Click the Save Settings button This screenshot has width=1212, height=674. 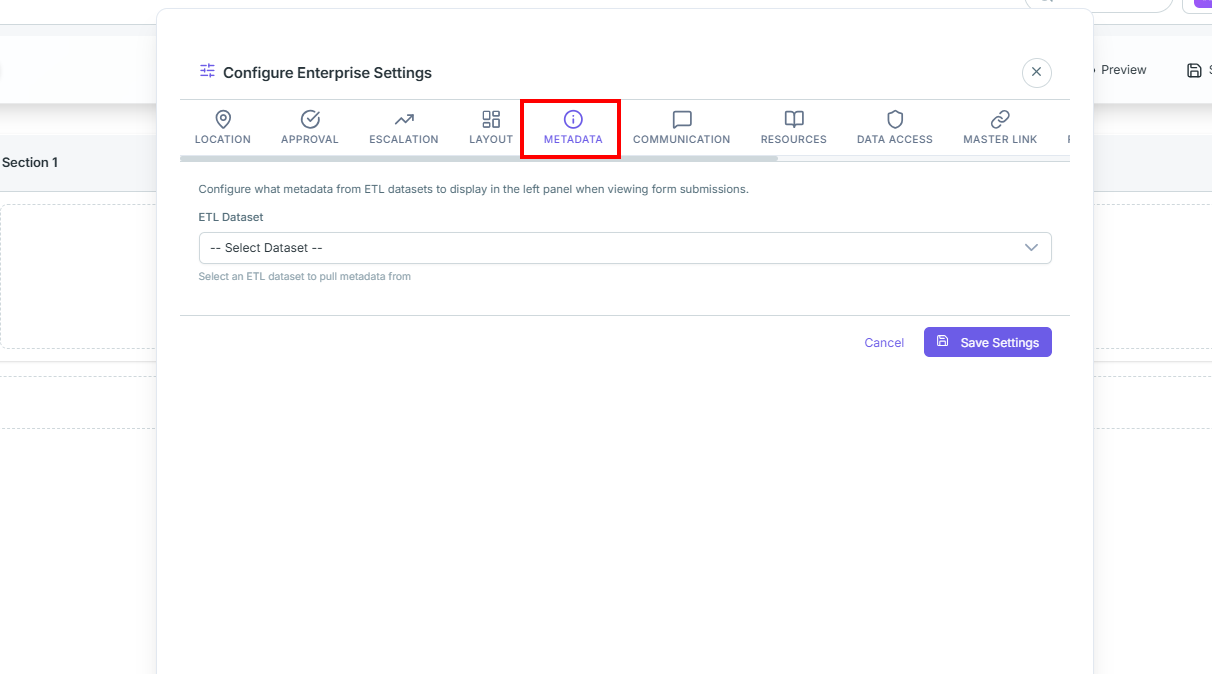(x=988, y=342)
